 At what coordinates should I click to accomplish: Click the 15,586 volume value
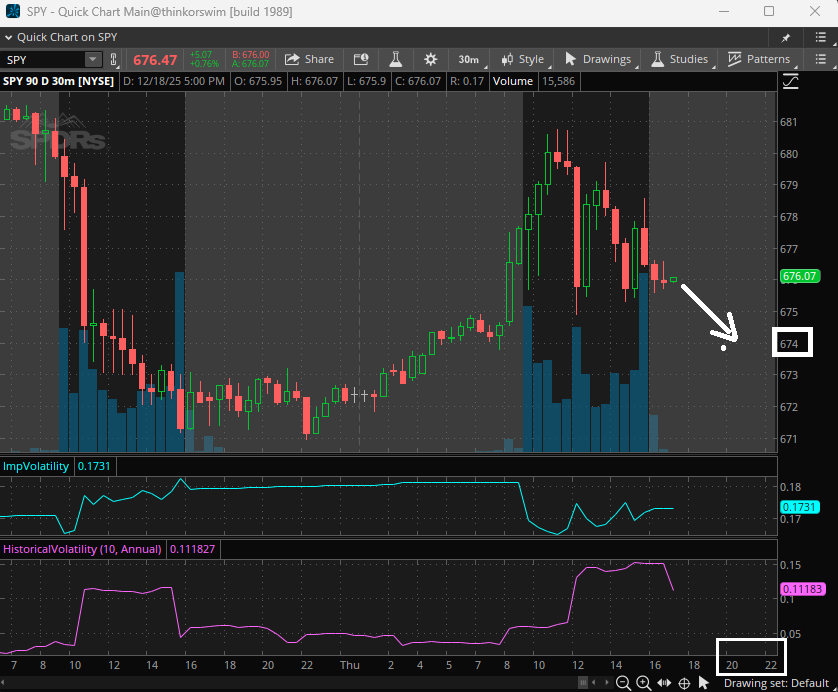558,81
